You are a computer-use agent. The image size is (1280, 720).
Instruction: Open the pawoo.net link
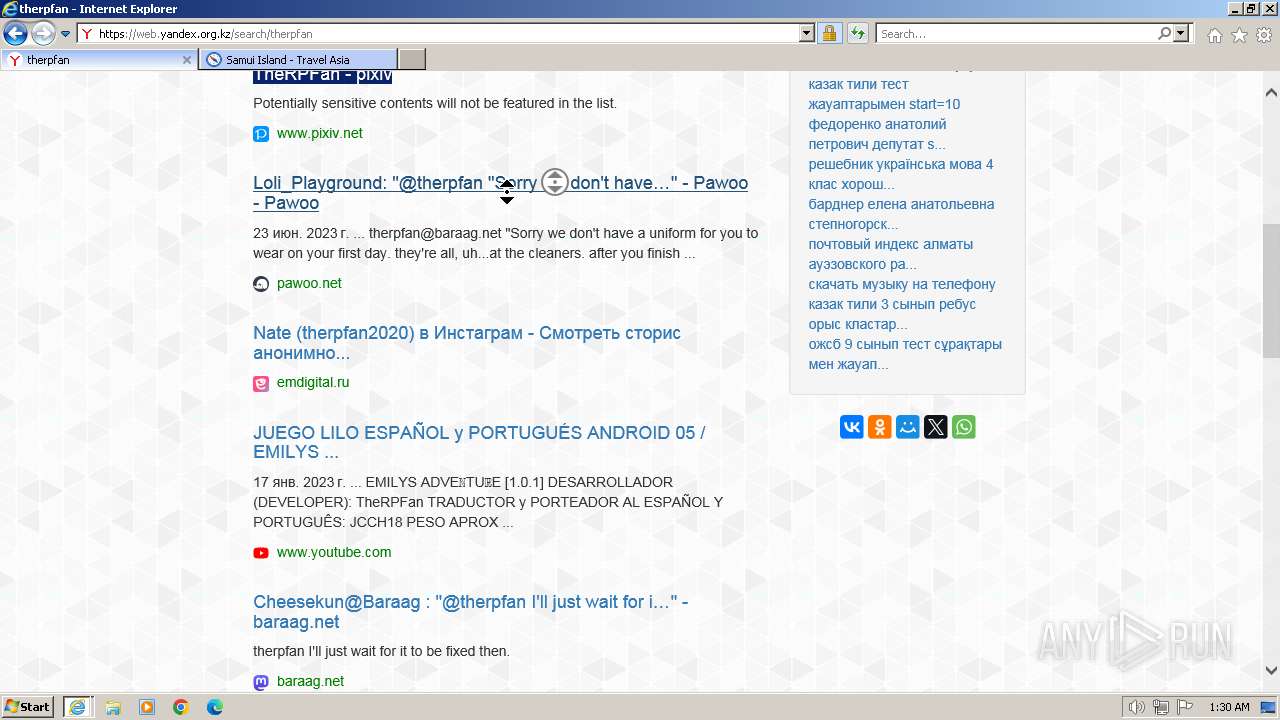pos(309,283)
